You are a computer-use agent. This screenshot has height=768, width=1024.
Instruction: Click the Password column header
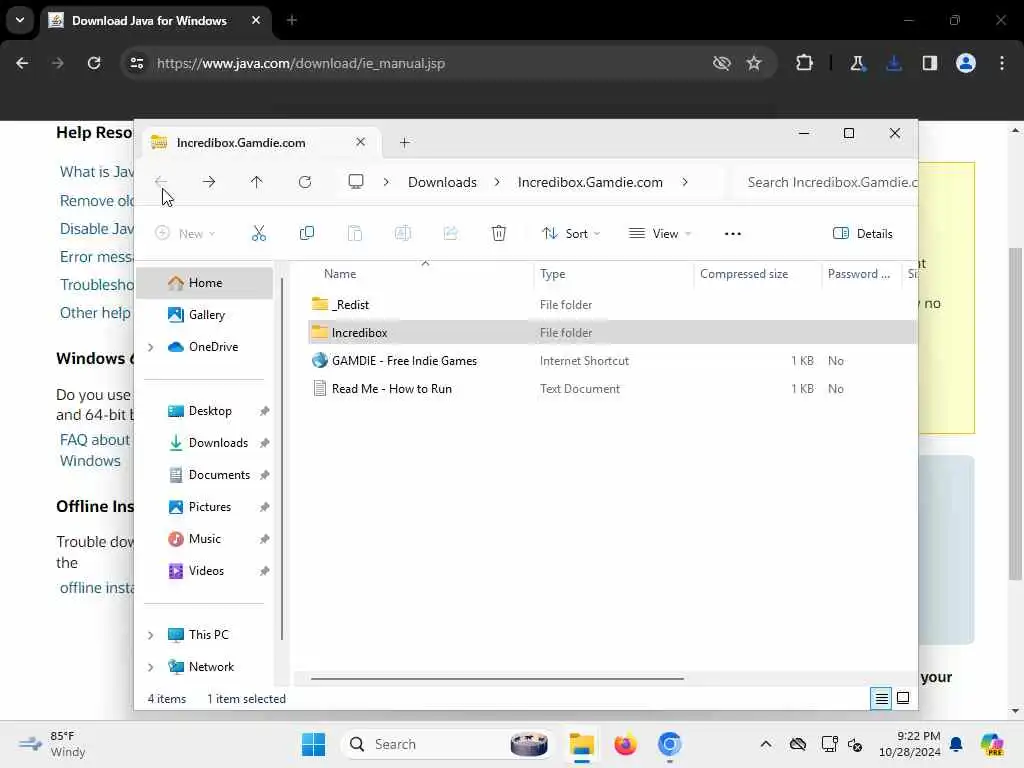click(861, 274)
